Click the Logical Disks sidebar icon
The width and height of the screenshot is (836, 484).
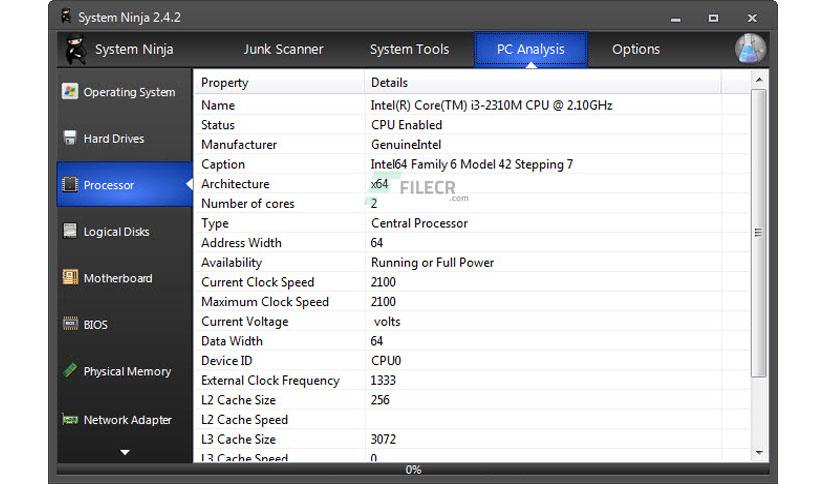pyautogui.click(x=70, y=231)
